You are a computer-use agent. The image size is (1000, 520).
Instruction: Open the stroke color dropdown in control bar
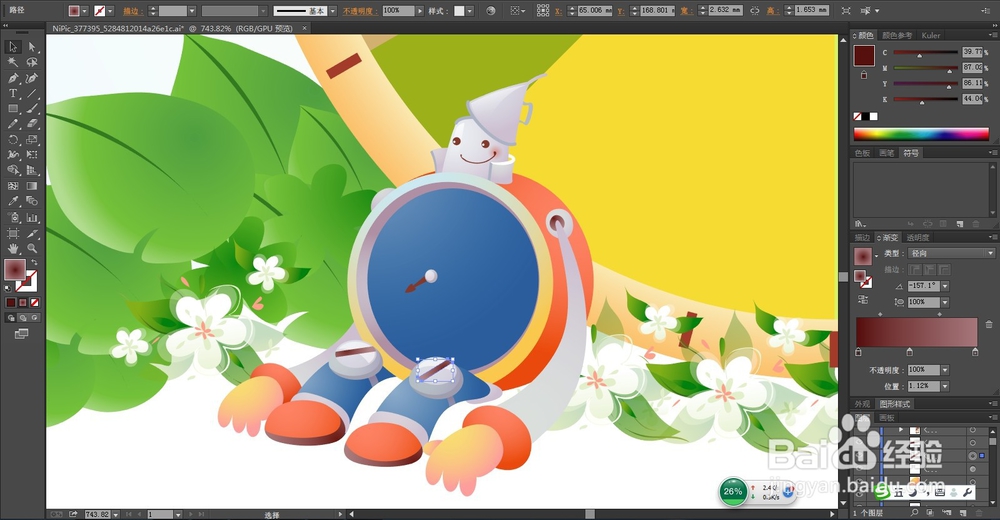coord(110,11)
